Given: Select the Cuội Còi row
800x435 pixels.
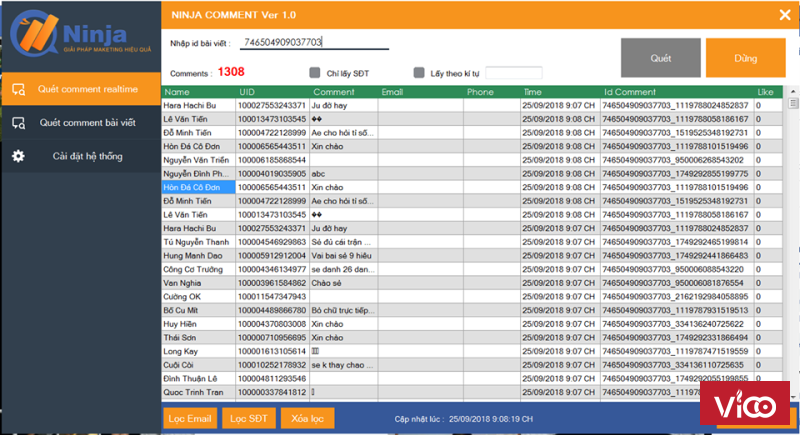Looking at the screenshot, I should (472, 365).
